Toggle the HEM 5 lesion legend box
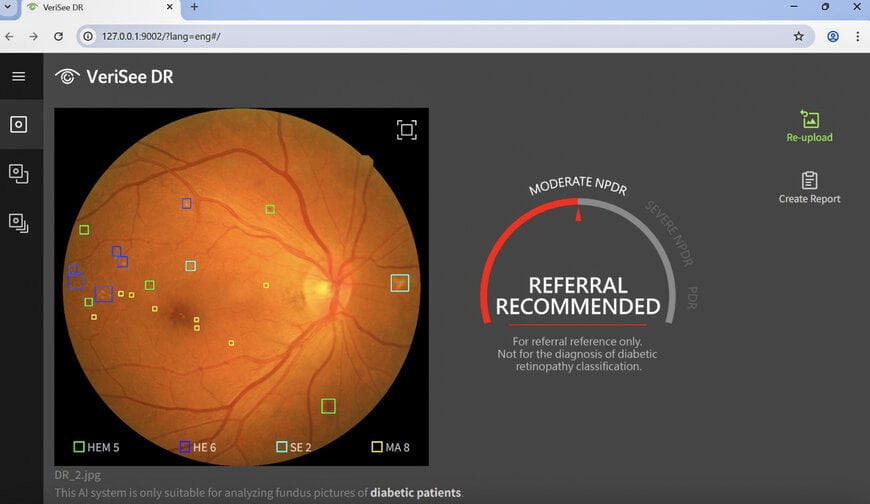 coord(79,447)
